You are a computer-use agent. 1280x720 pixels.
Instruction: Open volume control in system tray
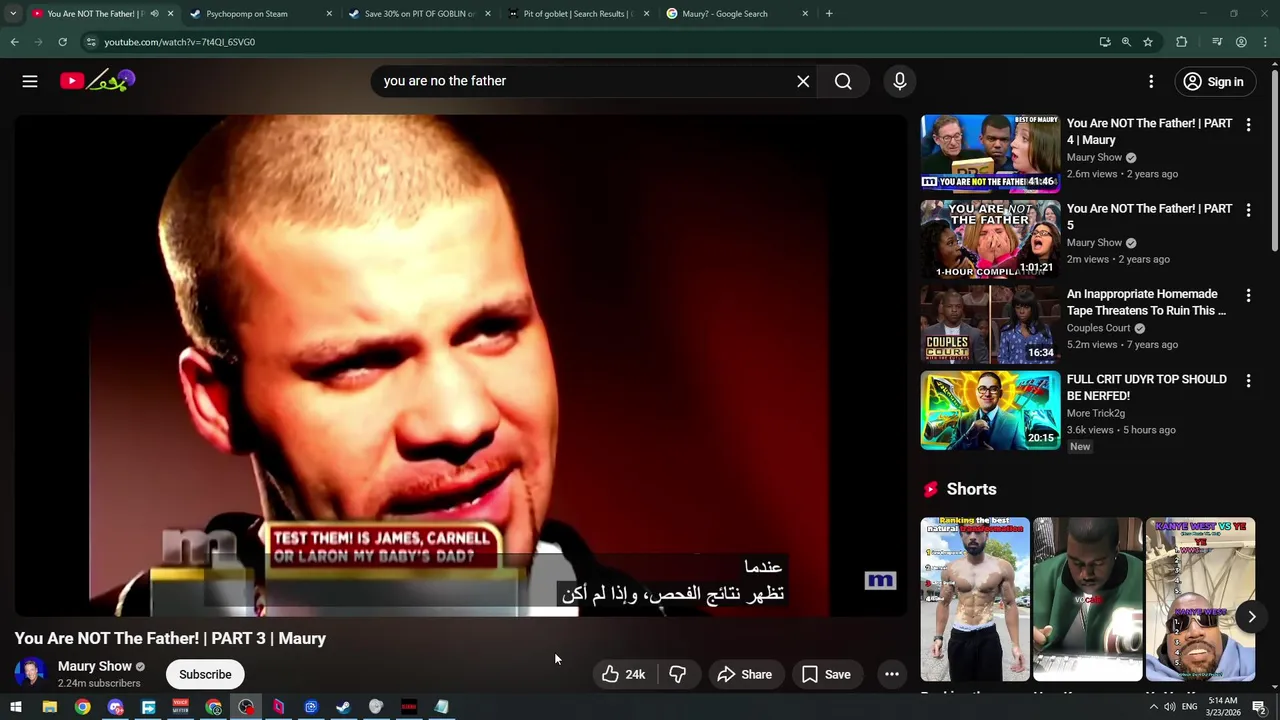pyautogui.click(x=1169, y=707)
